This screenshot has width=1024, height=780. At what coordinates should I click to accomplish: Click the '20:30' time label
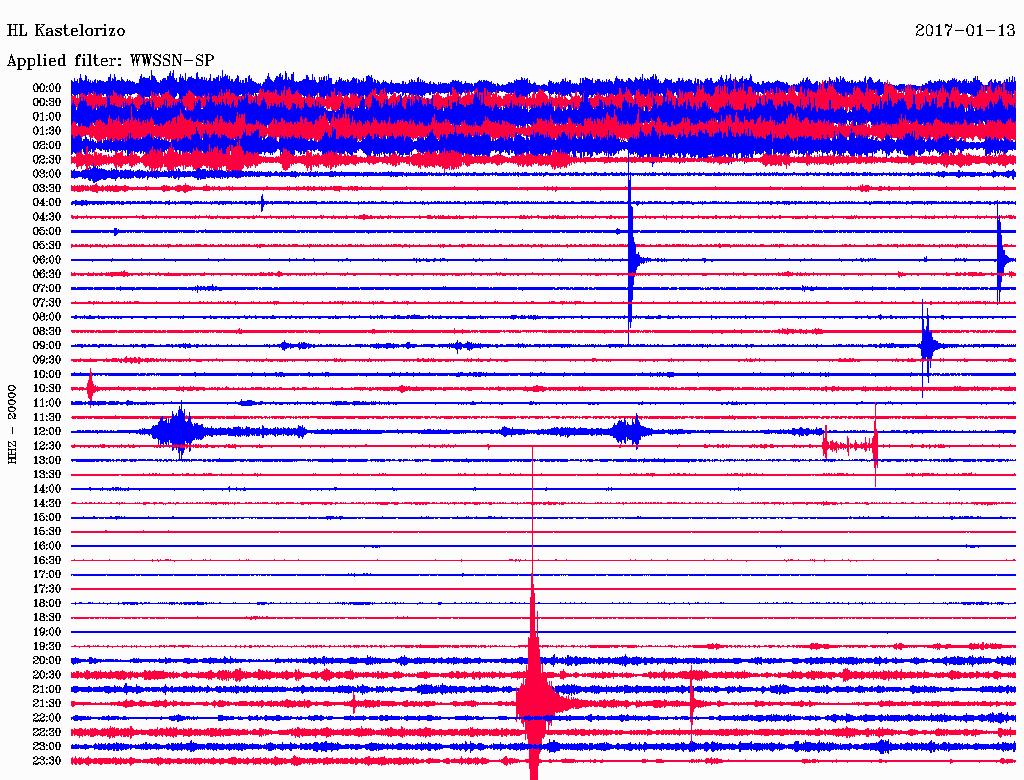coord(47,675)
